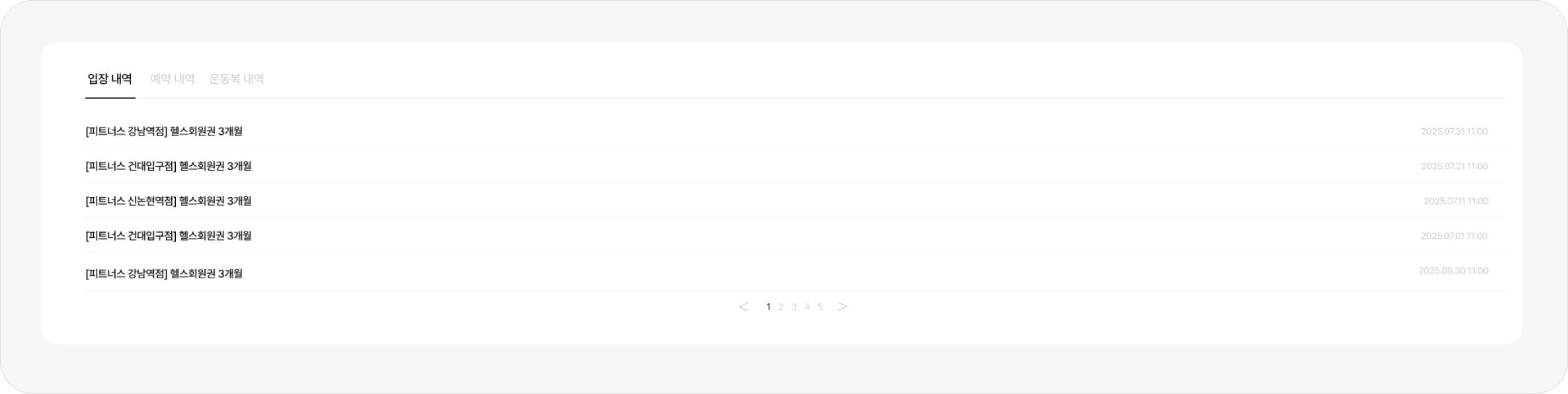The image size is (1568, 394).
Task: Select the 2025.06.30 11:00 timestamp
Action: (1453, 271)
